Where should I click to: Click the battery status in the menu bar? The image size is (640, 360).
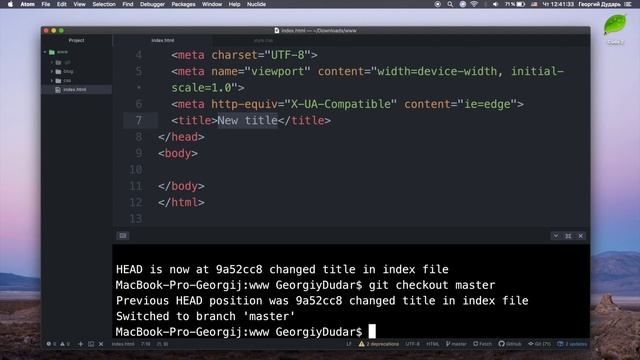pos(515,4)
